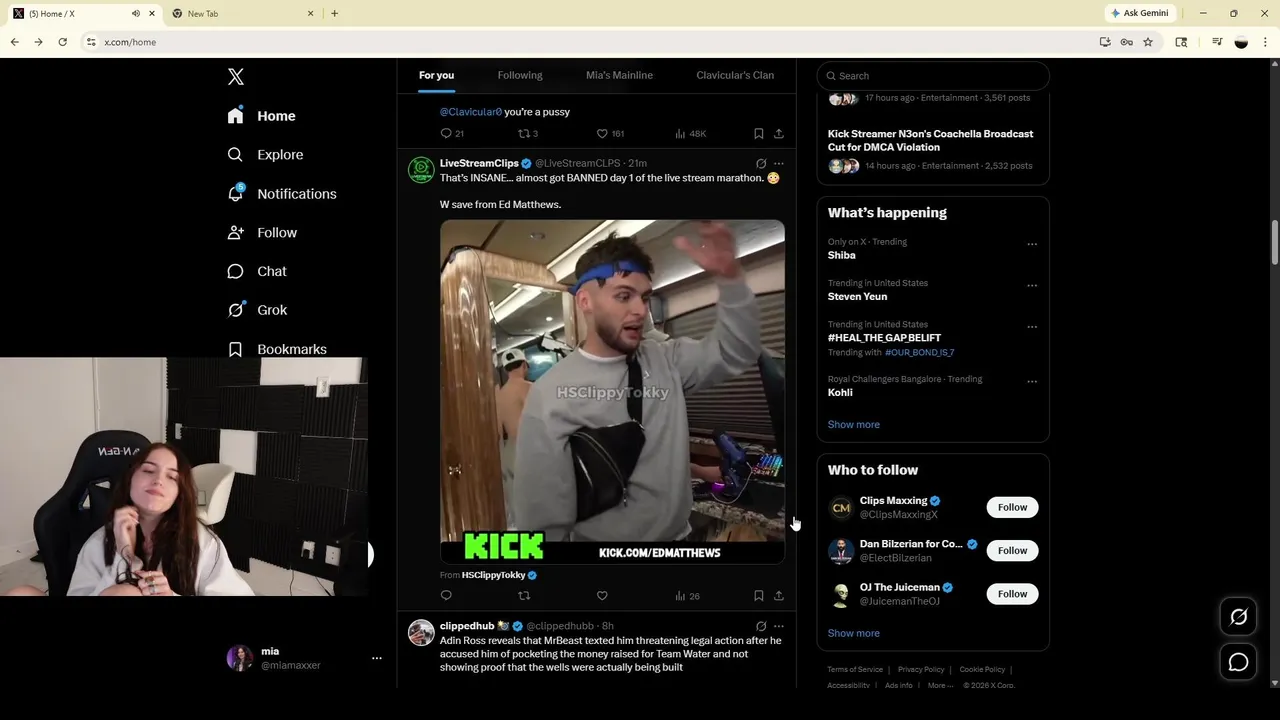Like the LiveStreamClips post
Viewport: 1280px width, 720px height.
point(602,596)
